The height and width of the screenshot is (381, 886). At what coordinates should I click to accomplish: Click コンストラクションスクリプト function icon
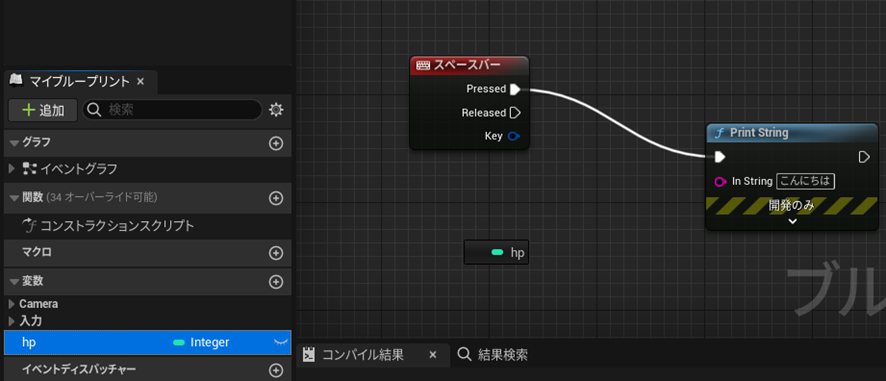tap(29, 226)
